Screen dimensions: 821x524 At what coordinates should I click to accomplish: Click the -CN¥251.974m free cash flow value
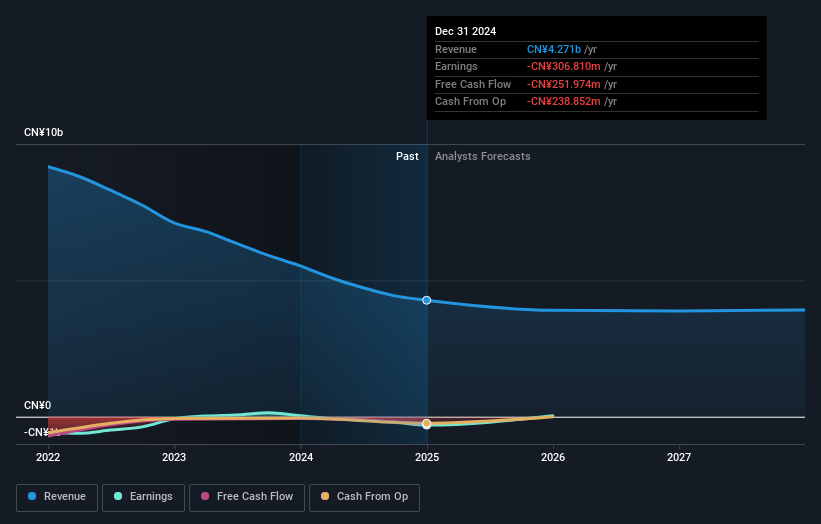[x=563, y=84]
